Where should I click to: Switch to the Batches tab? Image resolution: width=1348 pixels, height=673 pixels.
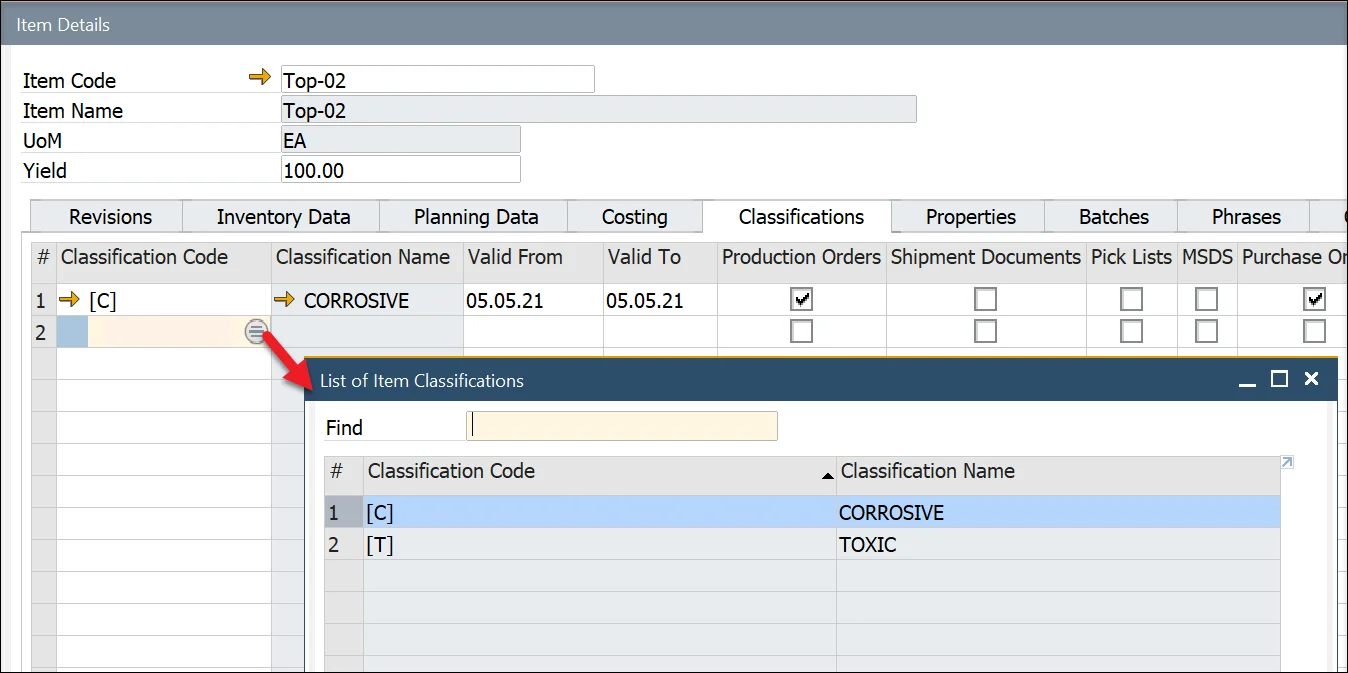coord(1111,216)
